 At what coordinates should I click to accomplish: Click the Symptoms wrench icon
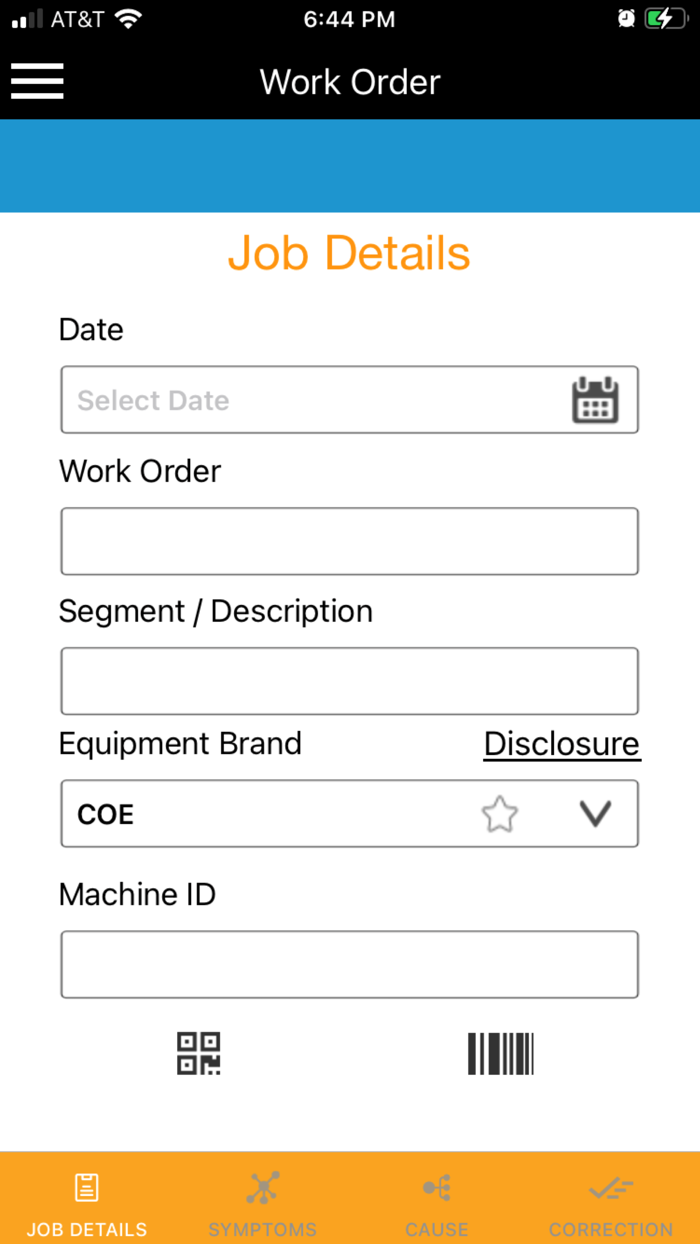(x=262, y=1186)
